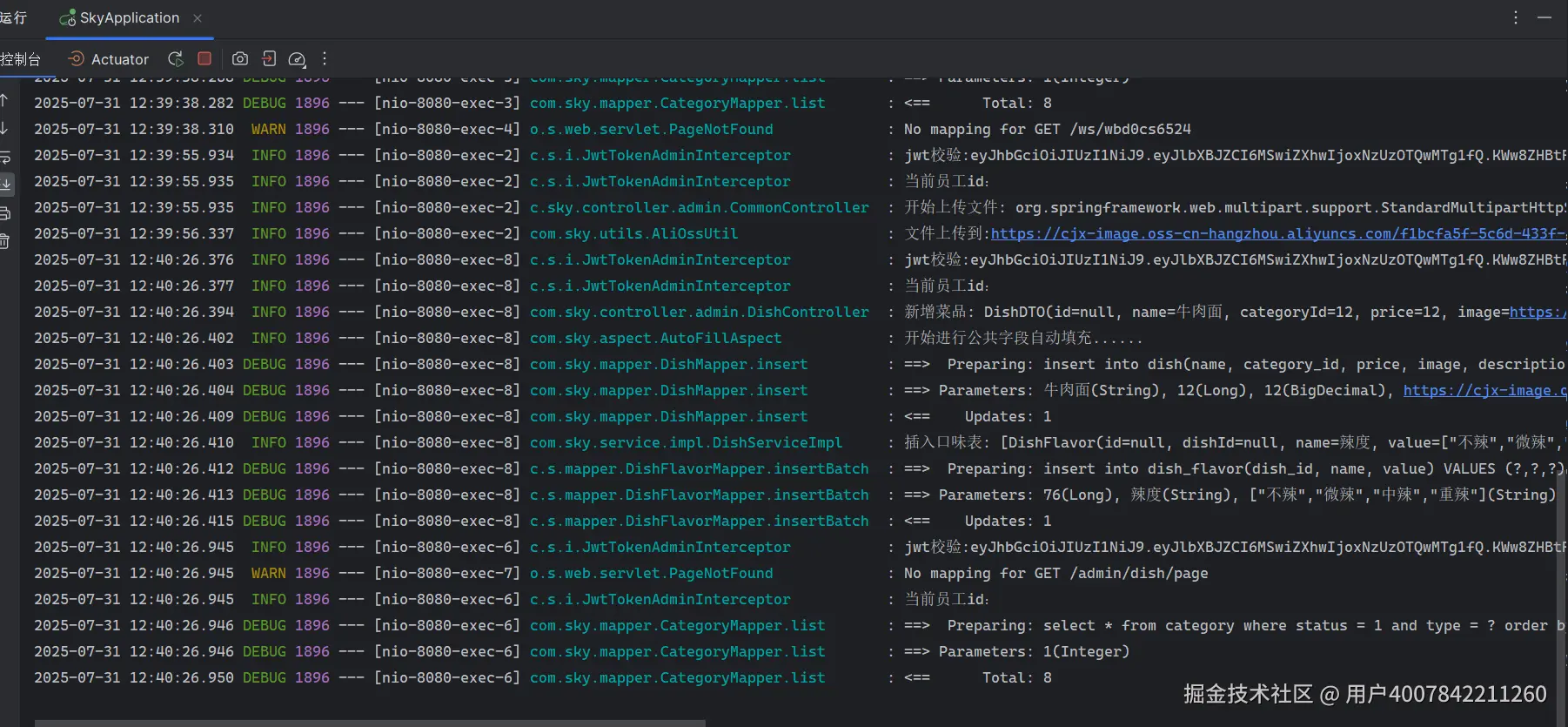Rerun SkyApplication with the rerun icon

pyautogui.click(x=176, y=58)
